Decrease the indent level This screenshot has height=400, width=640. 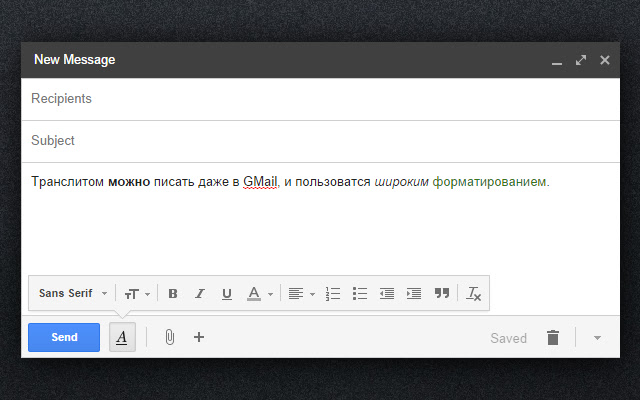[x=387, y=293]
